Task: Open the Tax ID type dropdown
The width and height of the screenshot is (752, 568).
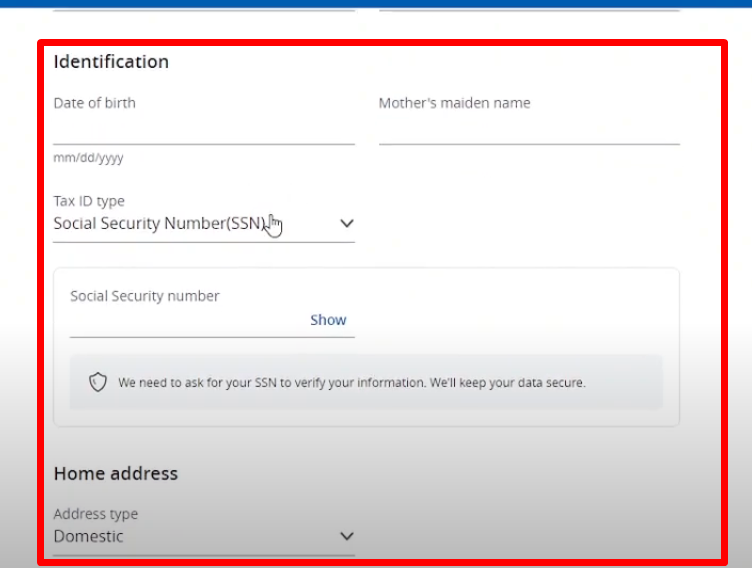Action: click(204, 224)
